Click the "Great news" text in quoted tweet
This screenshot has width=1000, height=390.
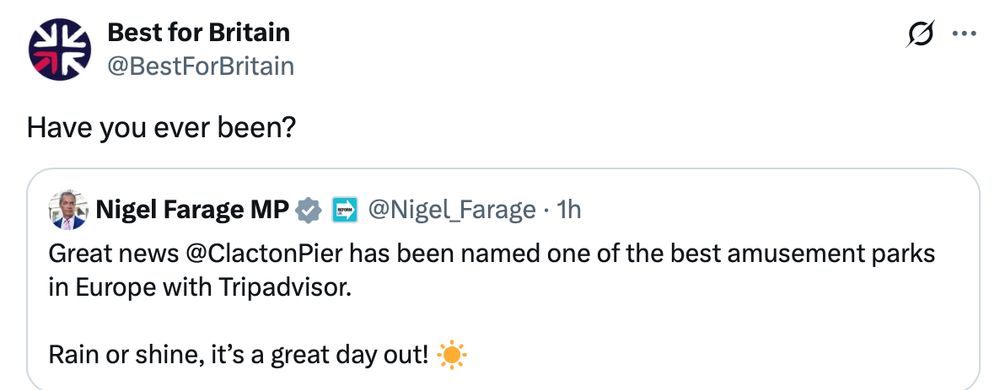[x=114, y=254]
